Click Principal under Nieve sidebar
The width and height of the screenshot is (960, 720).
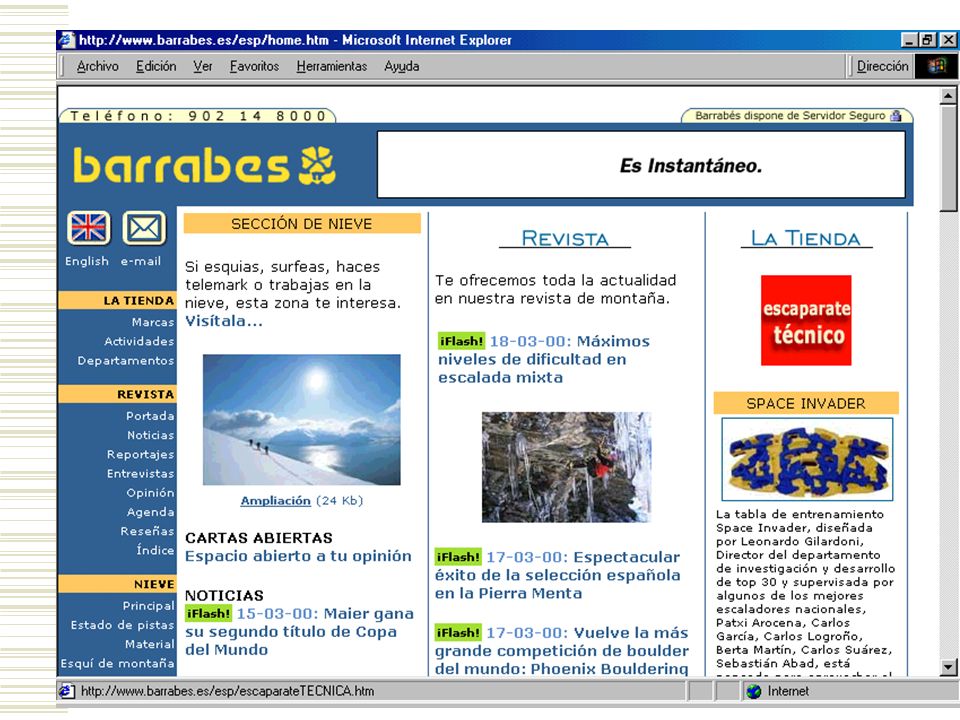148,606
